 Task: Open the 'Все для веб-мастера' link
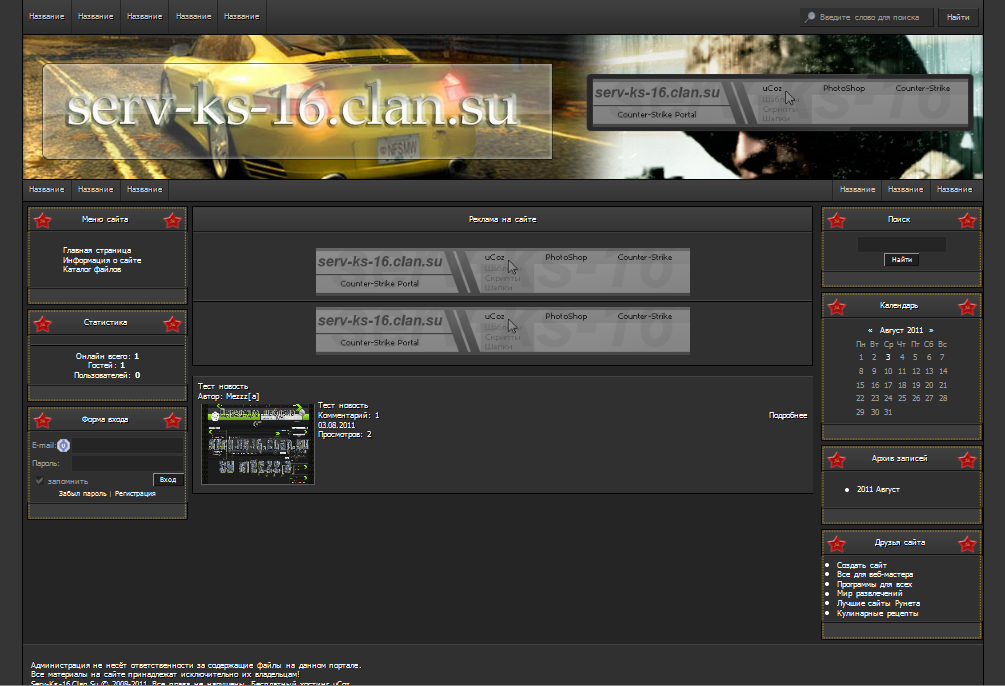pyautogui.click(x=875, y=574)
